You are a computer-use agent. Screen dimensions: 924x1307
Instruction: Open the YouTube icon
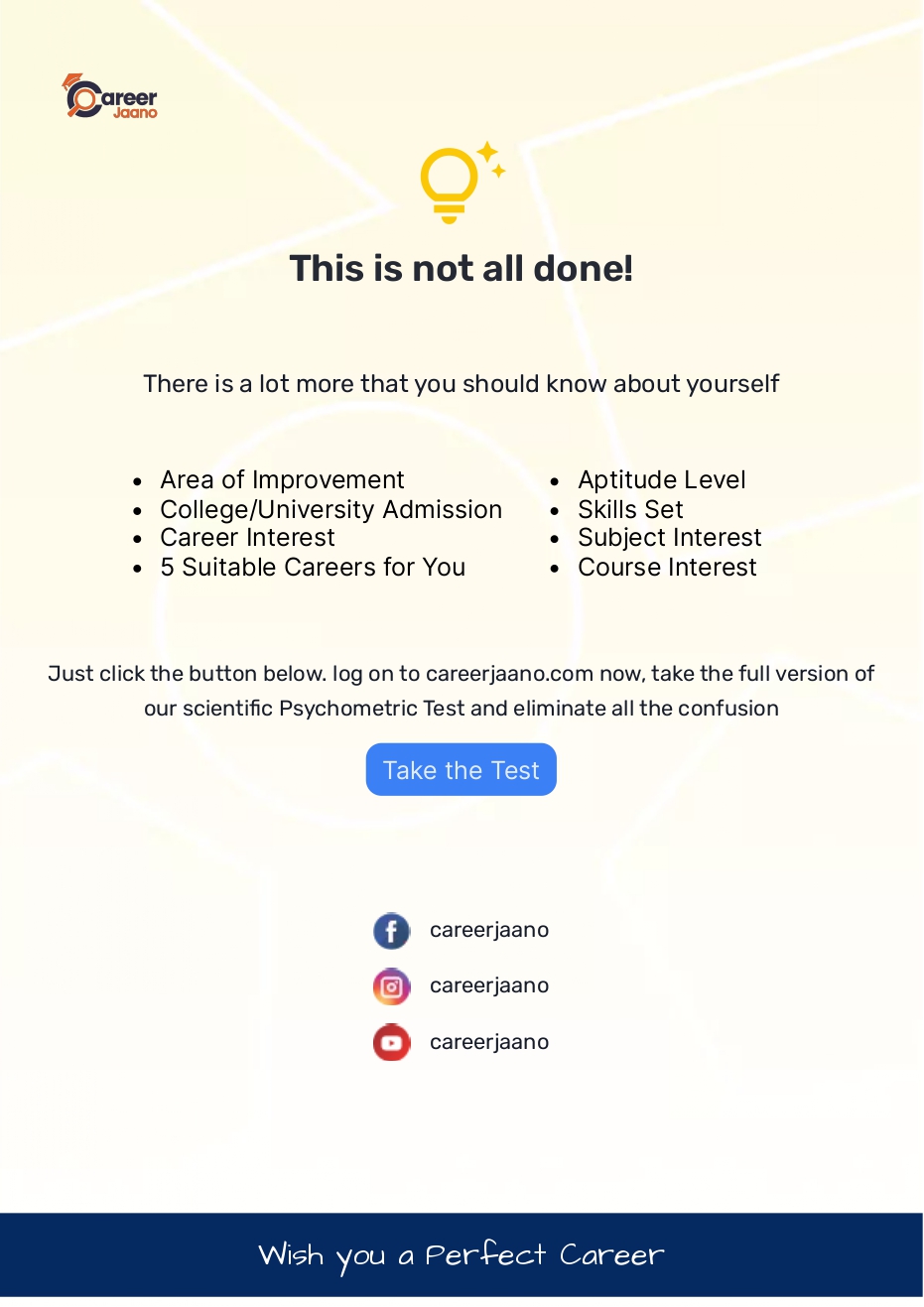(x=392, y=1042)
